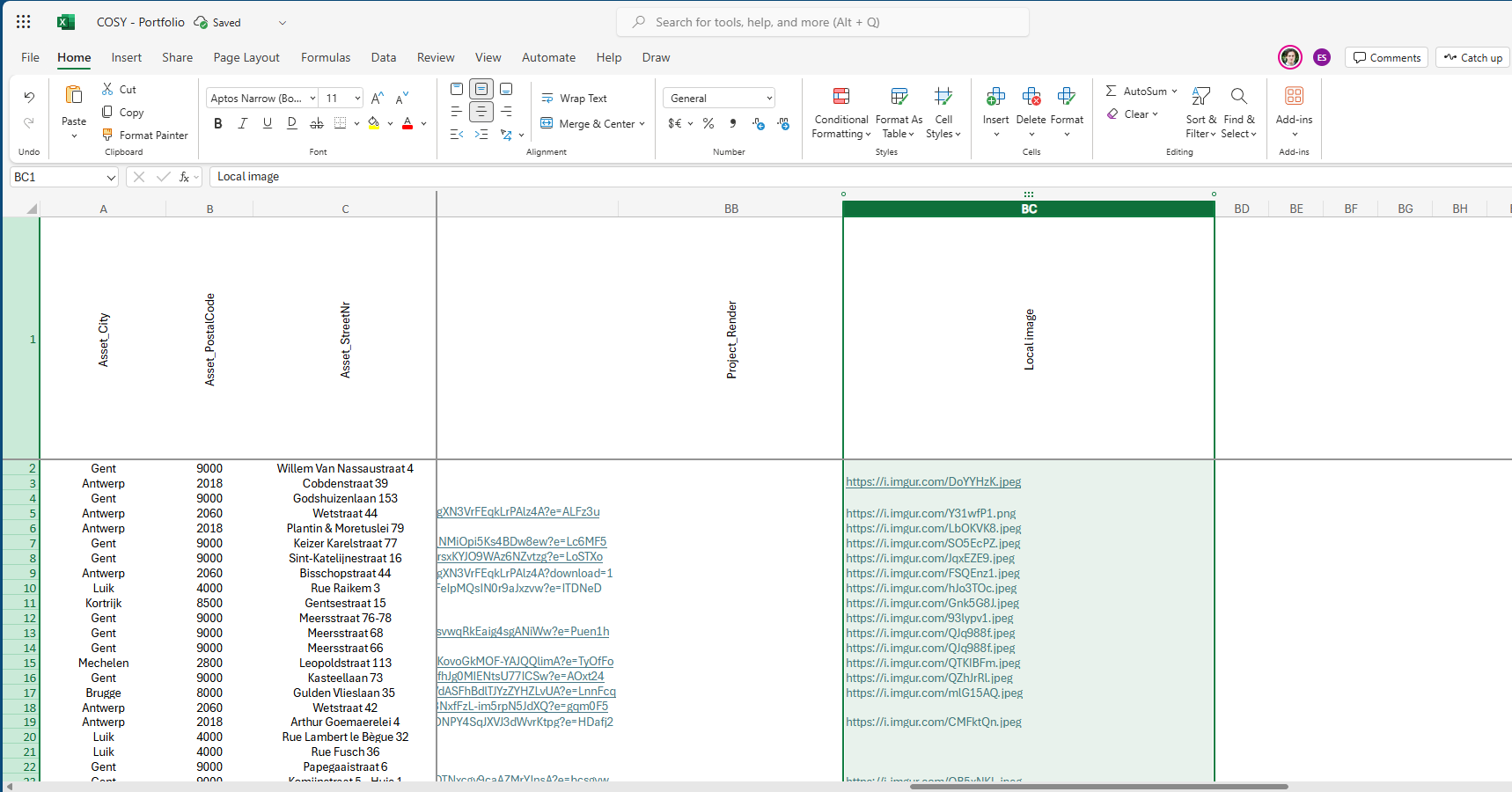
Task: Click in the search tools box
Action: (823, 22)
